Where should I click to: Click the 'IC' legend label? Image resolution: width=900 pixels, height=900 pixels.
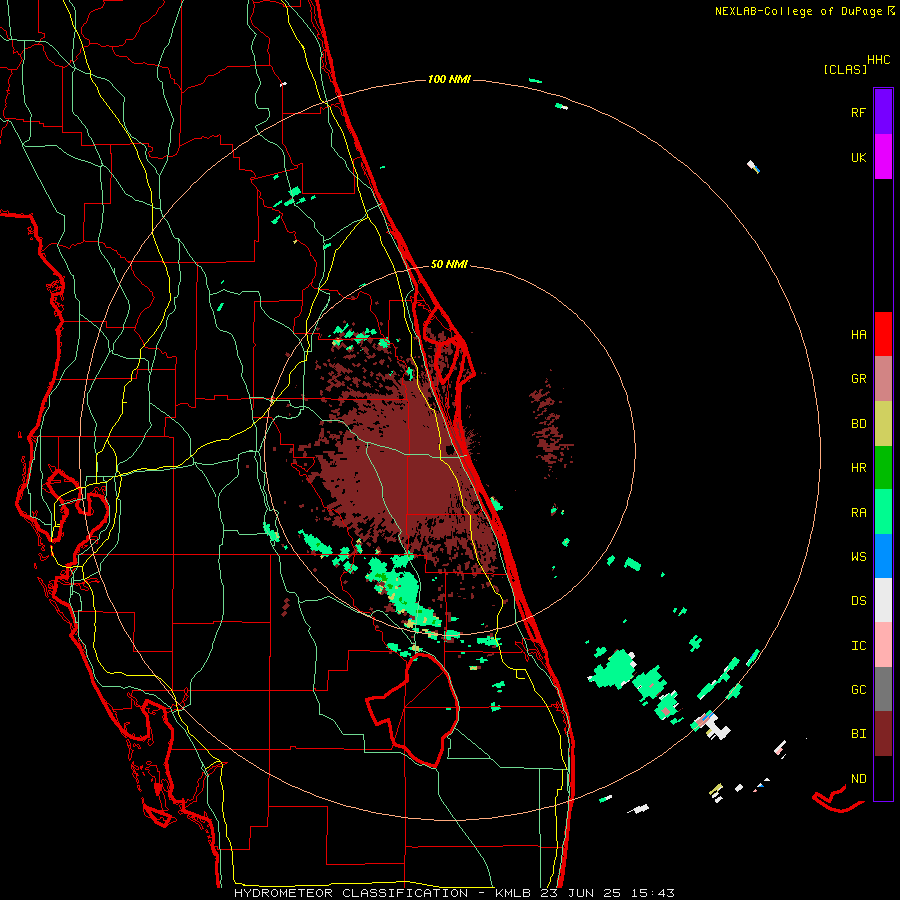[858, 646]
